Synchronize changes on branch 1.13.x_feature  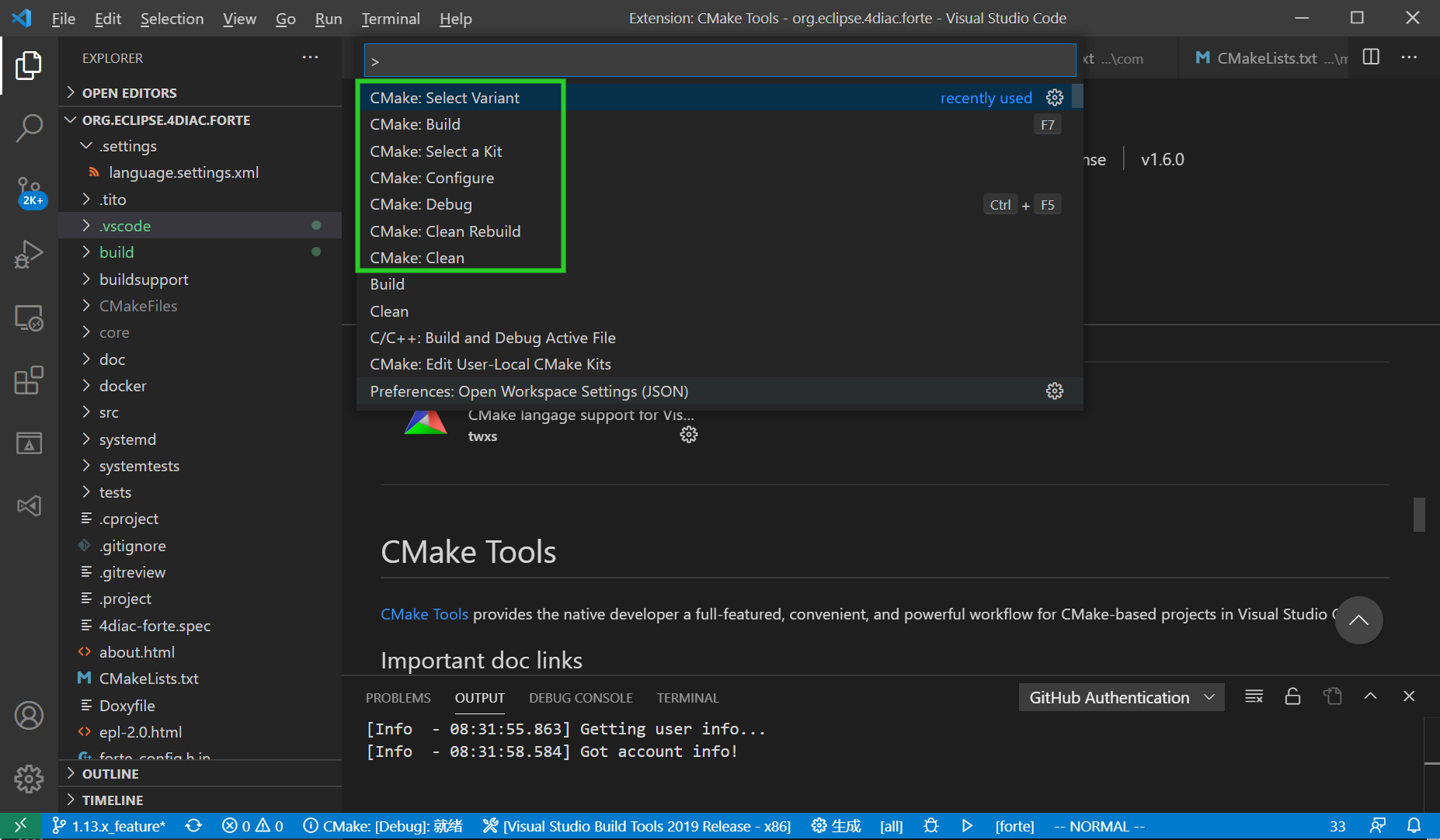tap(193, 825)
